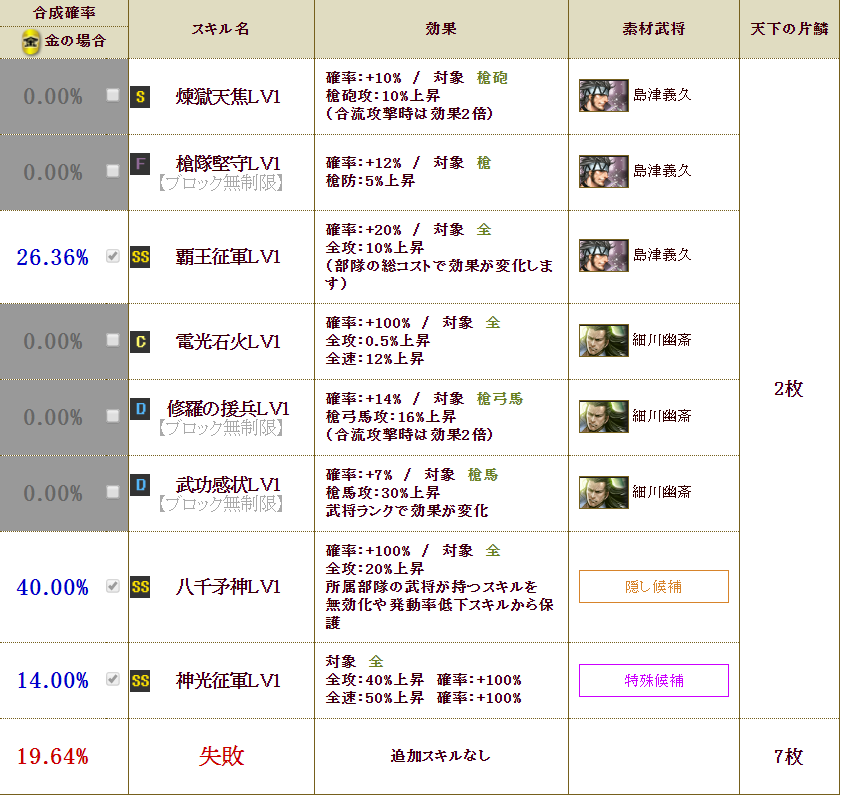Click the 金の場合 label
The width and height of the screenshot is (841, 798).
[76, 41]
